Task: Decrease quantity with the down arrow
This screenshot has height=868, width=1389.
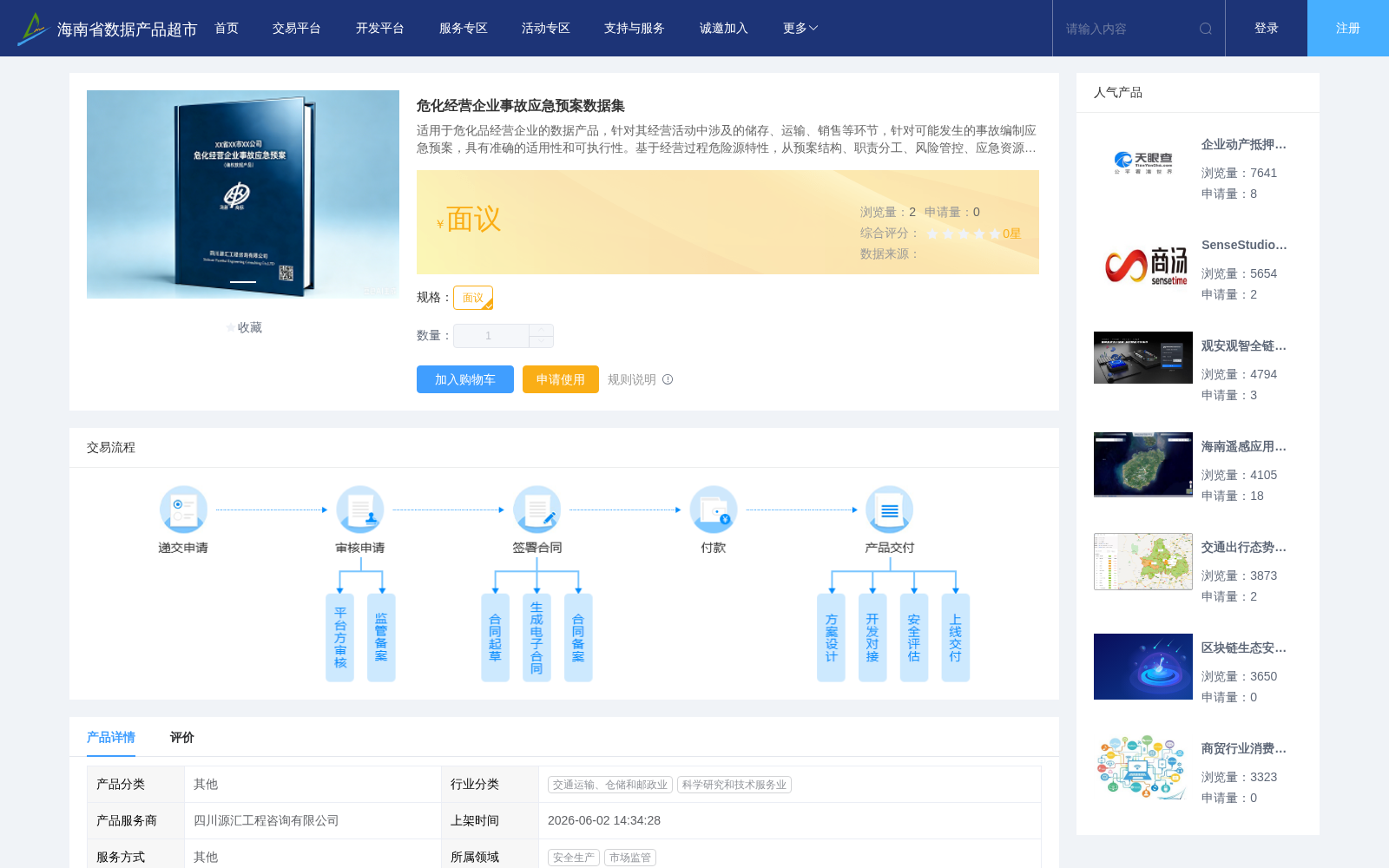Action: pyautogui.click(x=541, y=342)
